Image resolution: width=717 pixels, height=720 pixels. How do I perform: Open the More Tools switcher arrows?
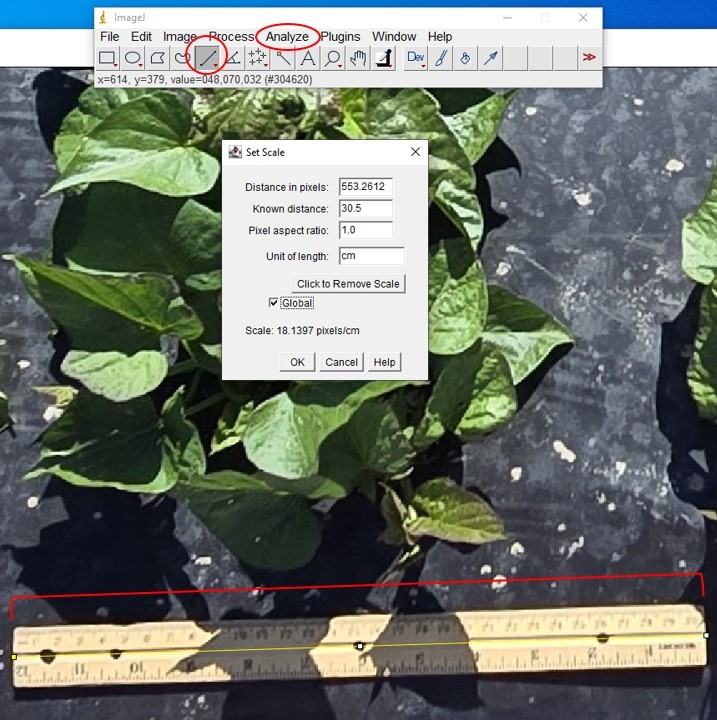tap(589, 57)
